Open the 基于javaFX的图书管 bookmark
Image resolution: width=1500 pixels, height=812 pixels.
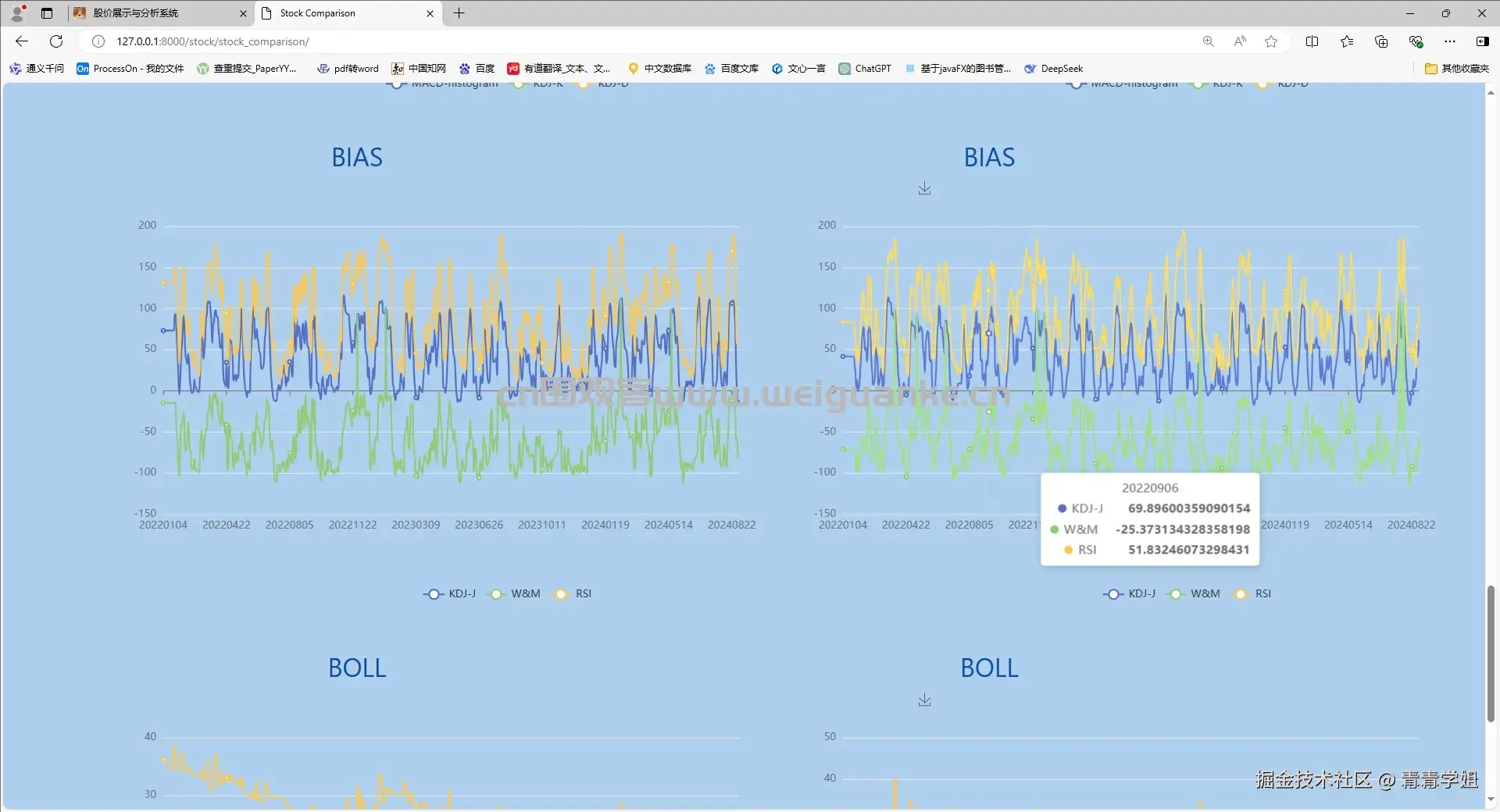pos(958,69)
